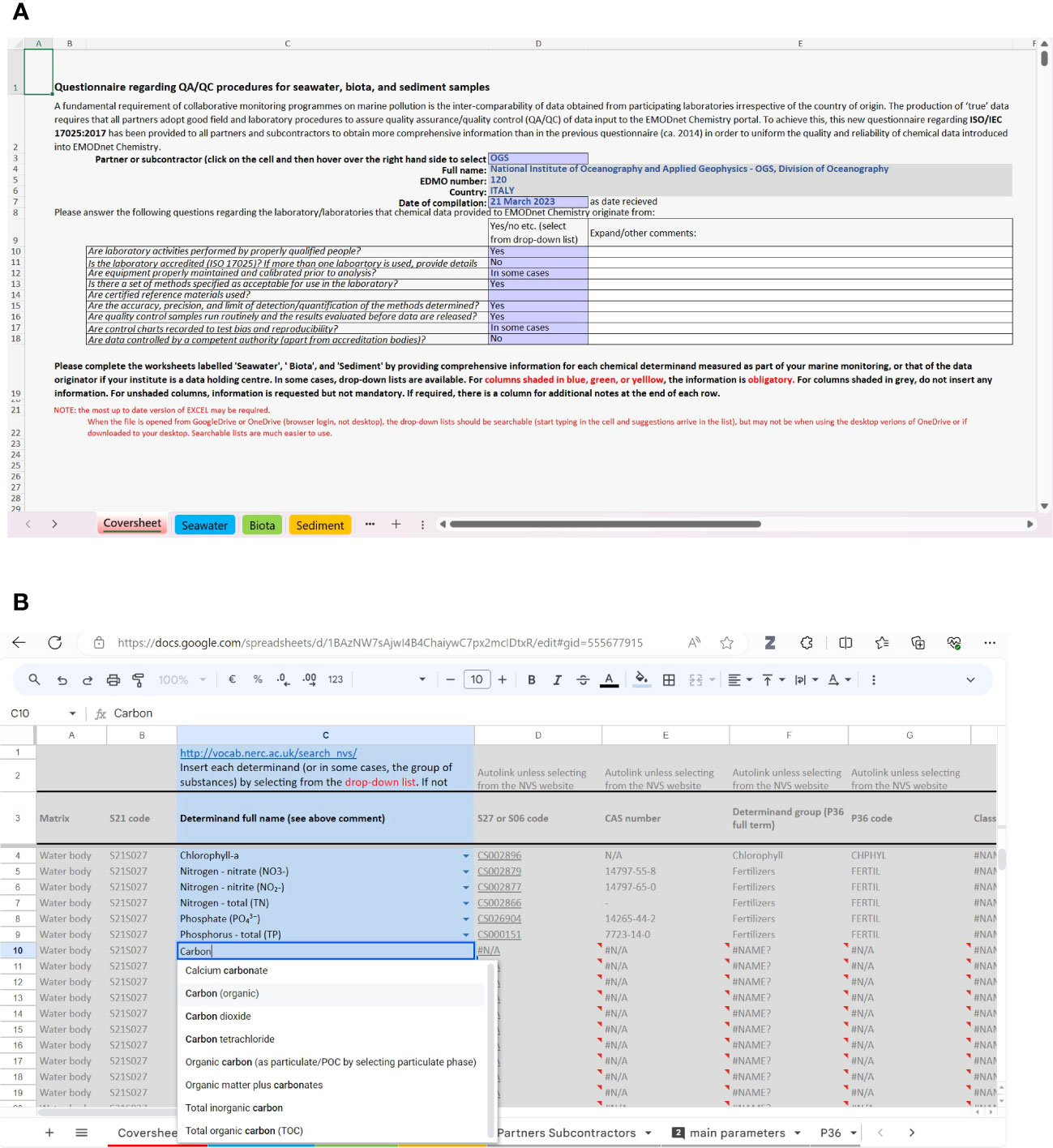Screen dimensions: 1053x1148
Task: Open the CS002896 code link
Action: coord(499,855)
